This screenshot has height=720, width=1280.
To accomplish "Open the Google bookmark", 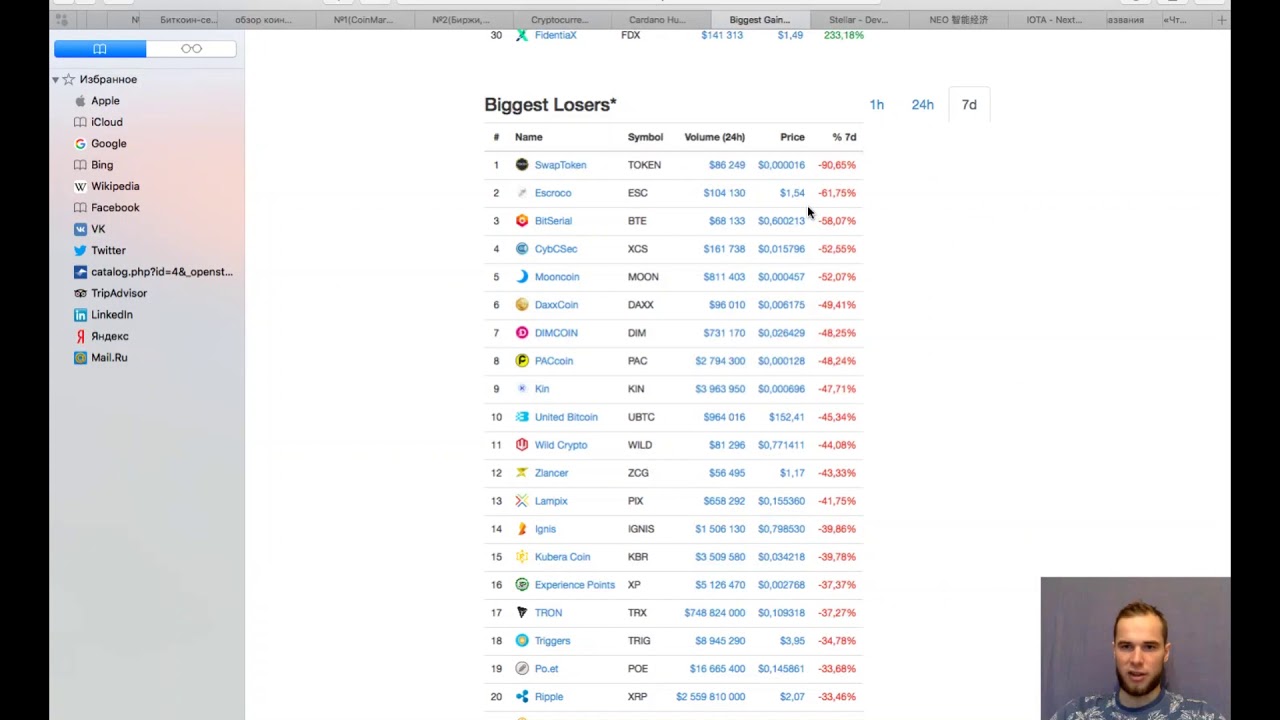I will pos(109,144).
